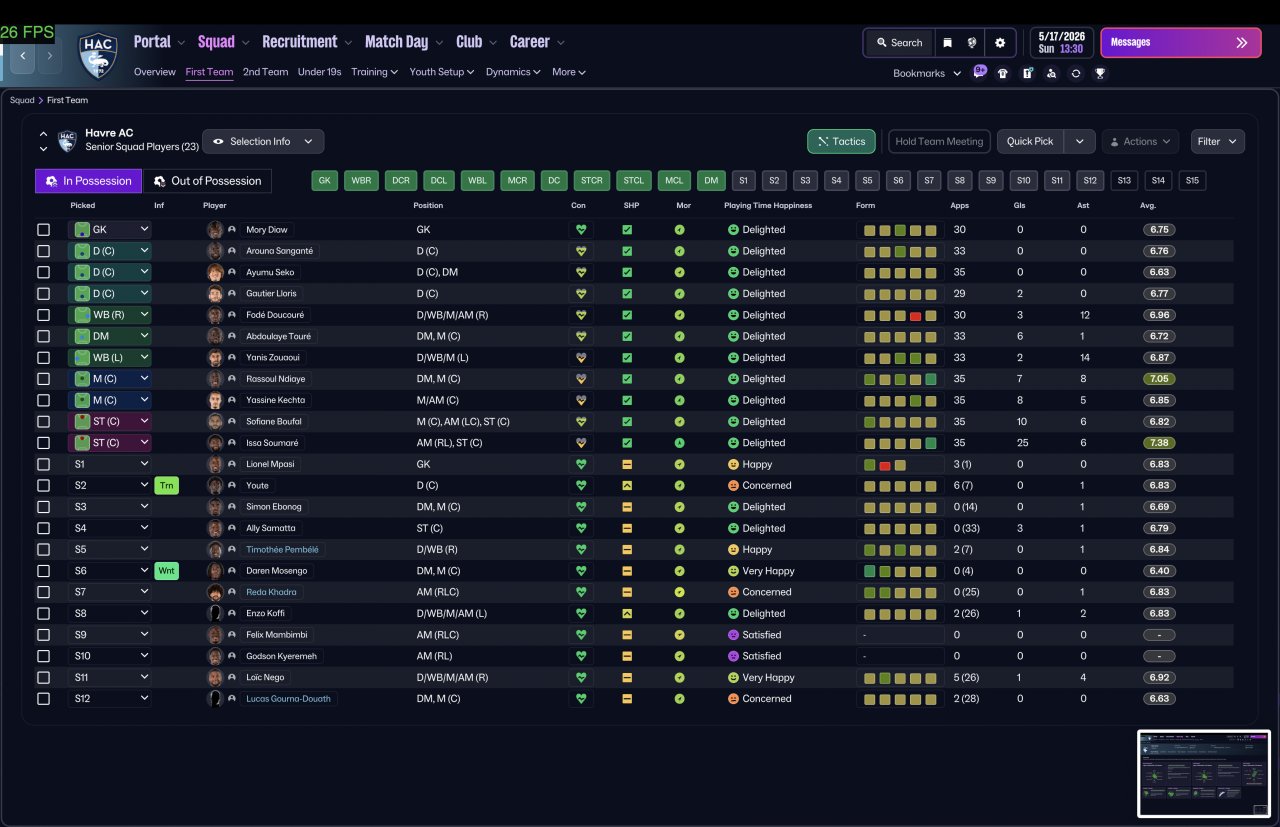The image size is (1280, 827).
Task: Click Issa Soumaré's condition heart icon
Action: tap(580, 443)
